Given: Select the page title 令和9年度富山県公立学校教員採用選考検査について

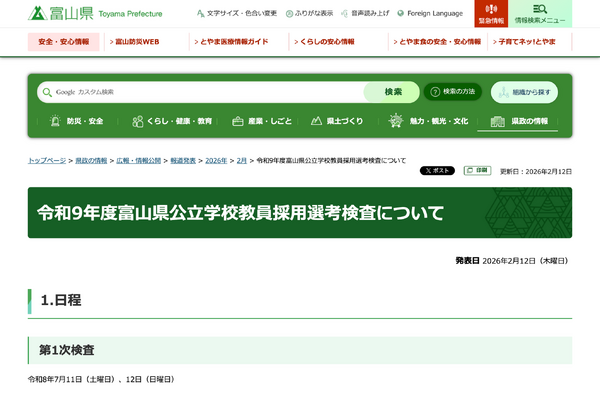Looking at the screenshot, I should [x=240, y=213].
